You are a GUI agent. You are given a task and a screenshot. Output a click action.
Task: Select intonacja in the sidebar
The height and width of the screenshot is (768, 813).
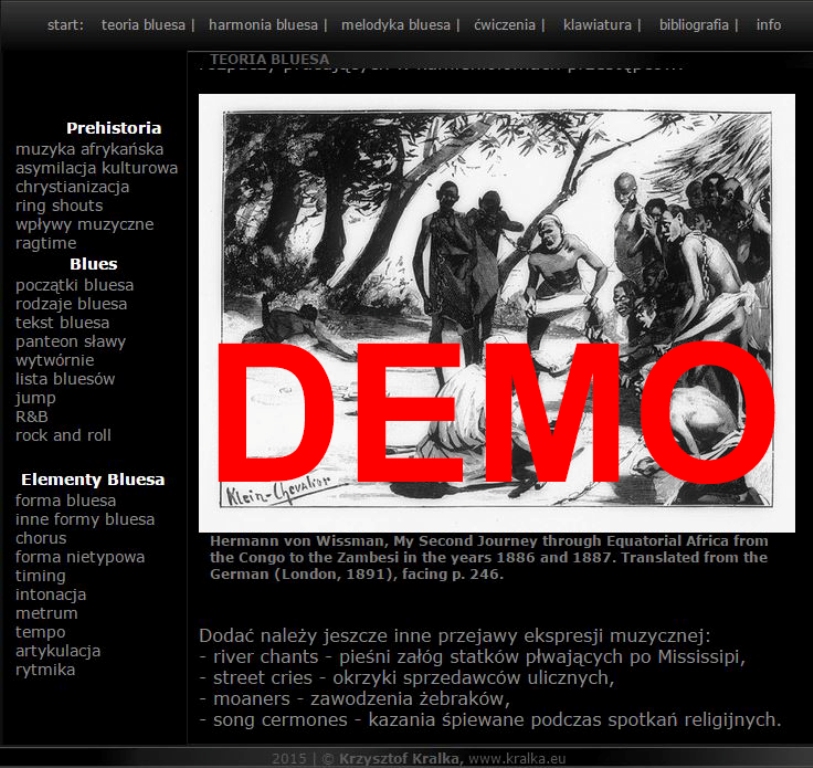click(x=51, y=594)
